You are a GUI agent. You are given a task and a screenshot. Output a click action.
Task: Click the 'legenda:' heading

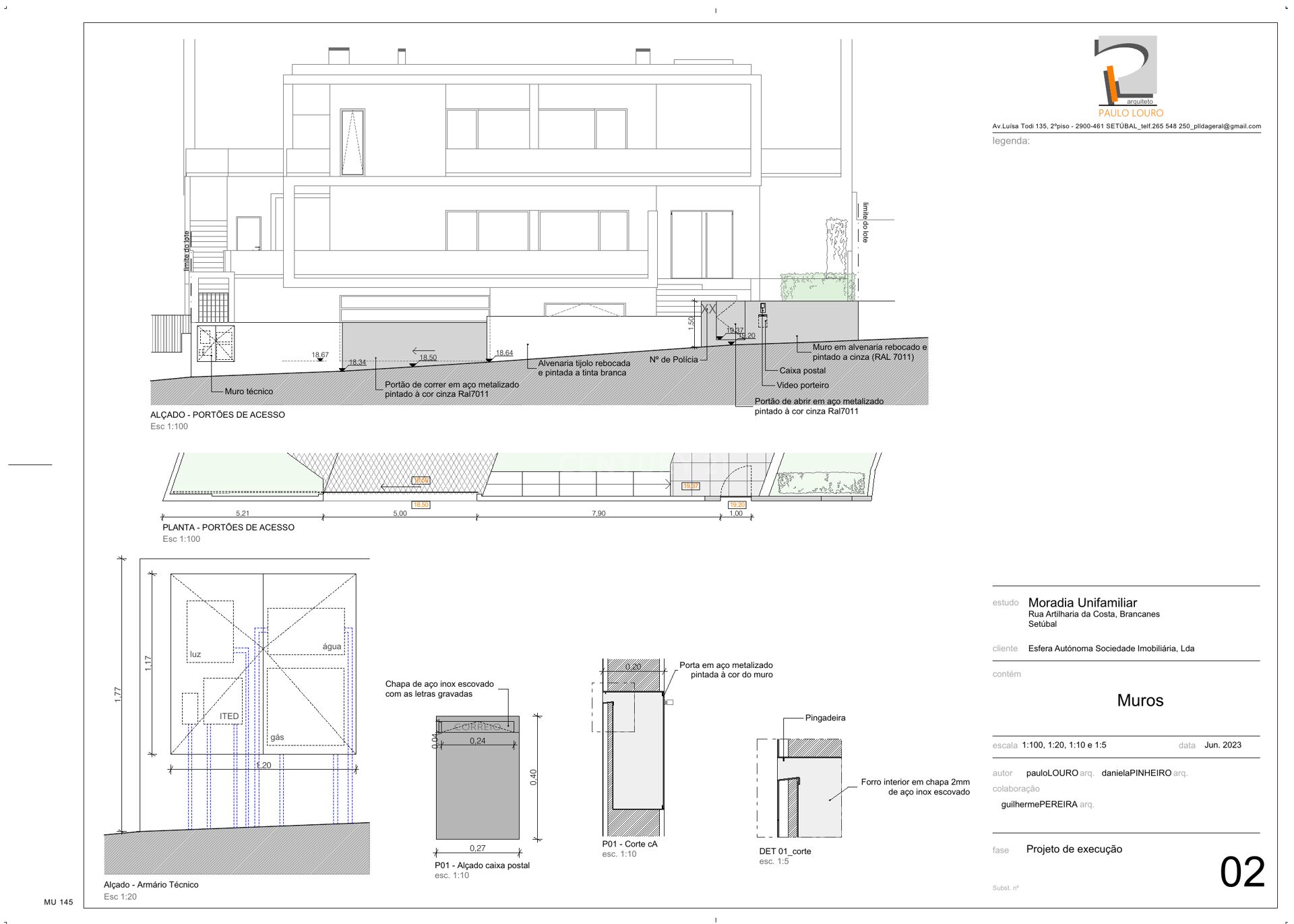[1011, 141]
